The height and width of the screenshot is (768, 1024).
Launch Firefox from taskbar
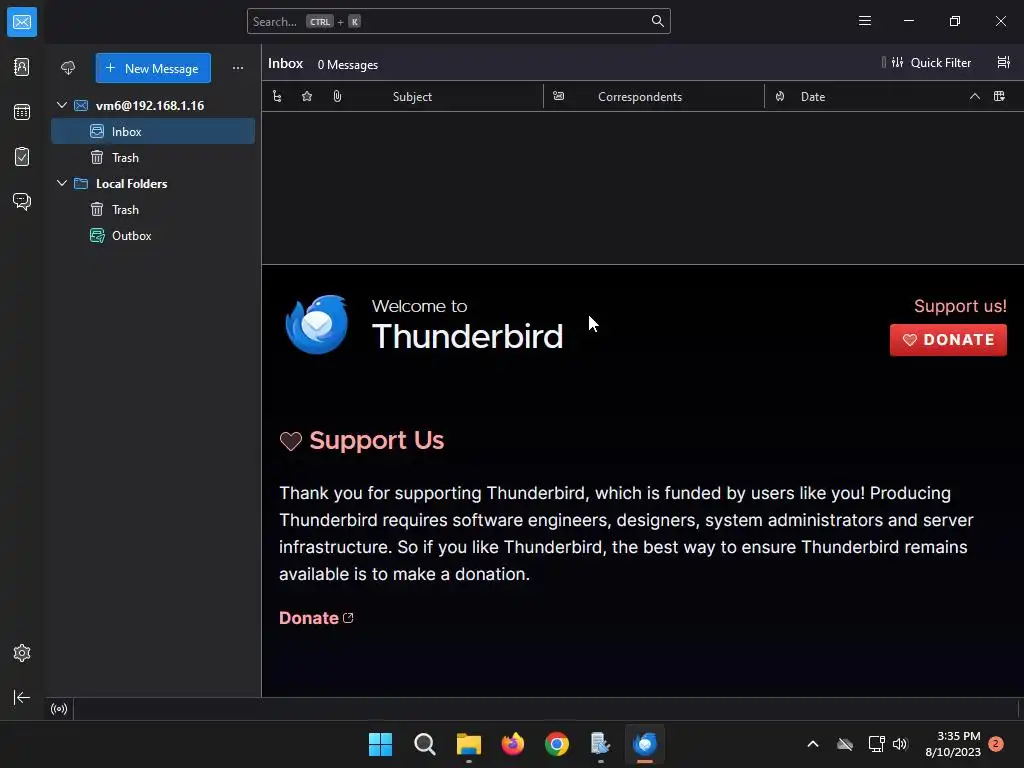pyautogui.click(x=513, y=744)
